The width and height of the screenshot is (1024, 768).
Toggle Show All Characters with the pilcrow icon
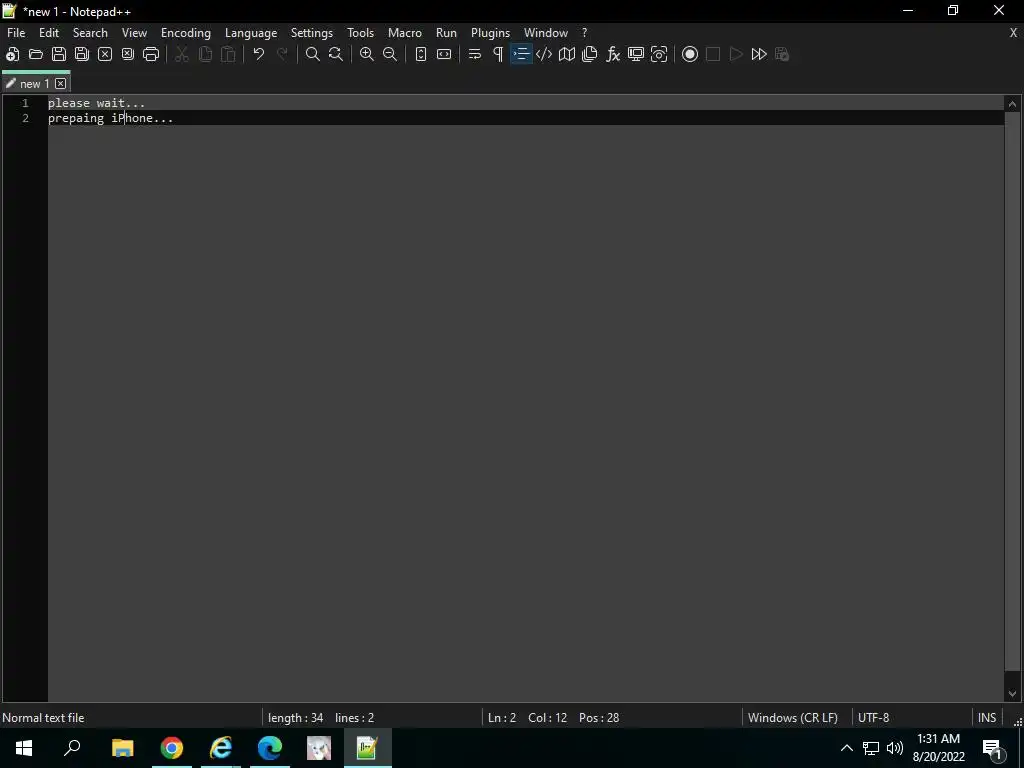tap(498, 54)
